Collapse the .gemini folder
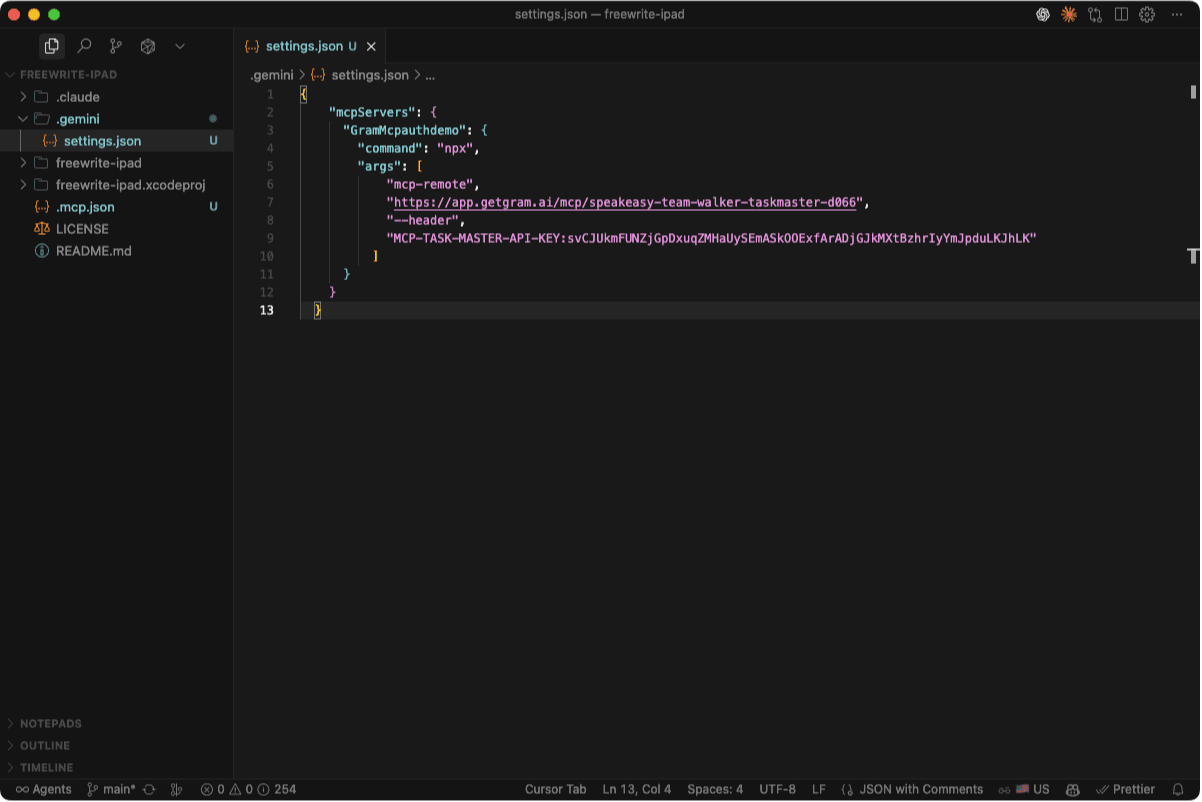 click(x=22, y=118)
